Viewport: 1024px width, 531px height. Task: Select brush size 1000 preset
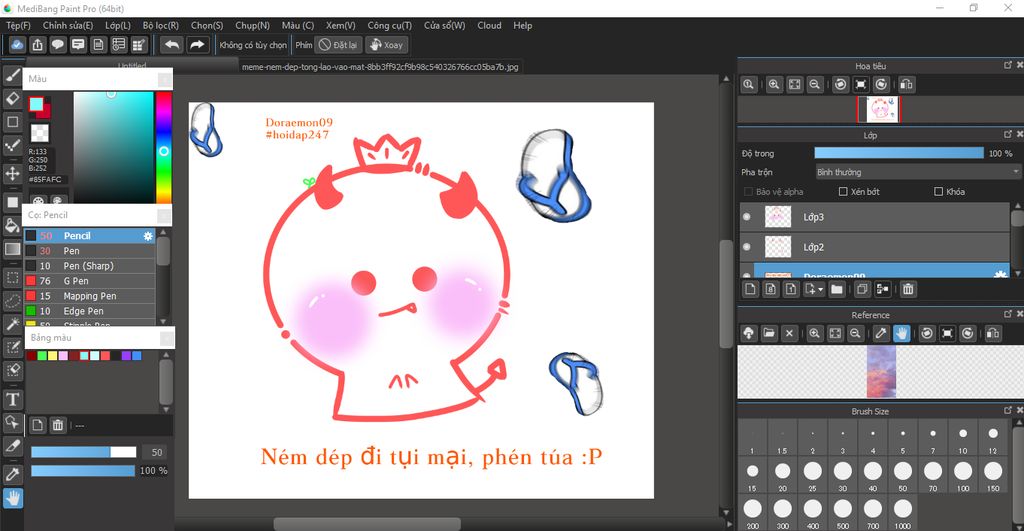point(903,513)
